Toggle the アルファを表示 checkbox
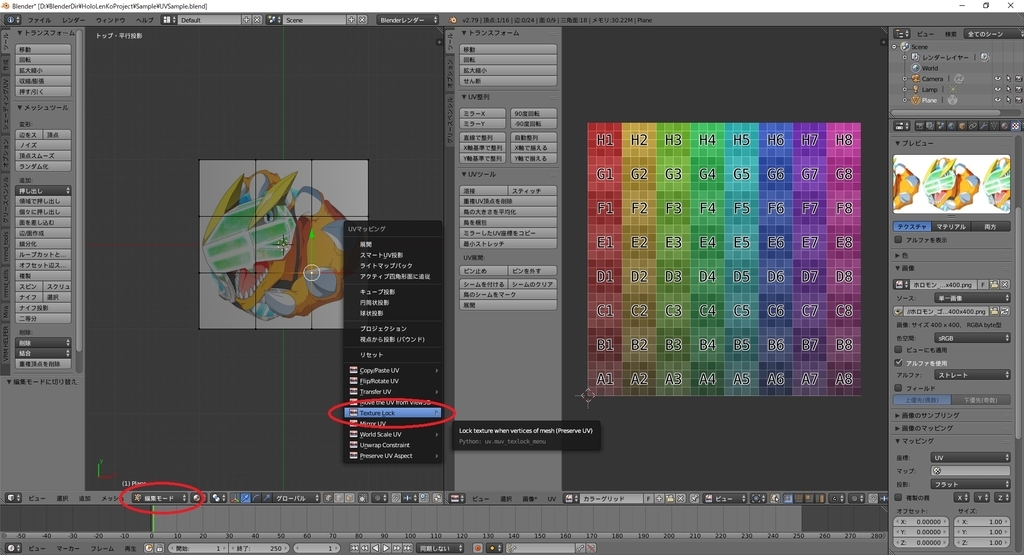Viewport: 1024px width, 555px height. 899,240
